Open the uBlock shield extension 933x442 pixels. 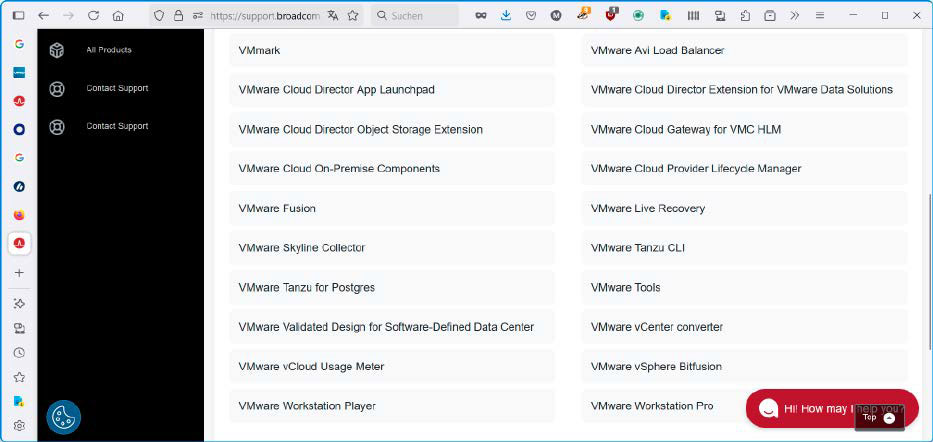[x=612, y=15]
